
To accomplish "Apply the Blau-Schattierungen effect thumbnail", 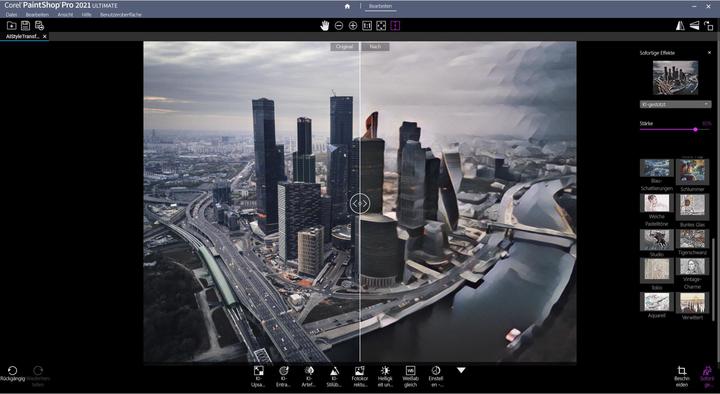I will [657, 168].
